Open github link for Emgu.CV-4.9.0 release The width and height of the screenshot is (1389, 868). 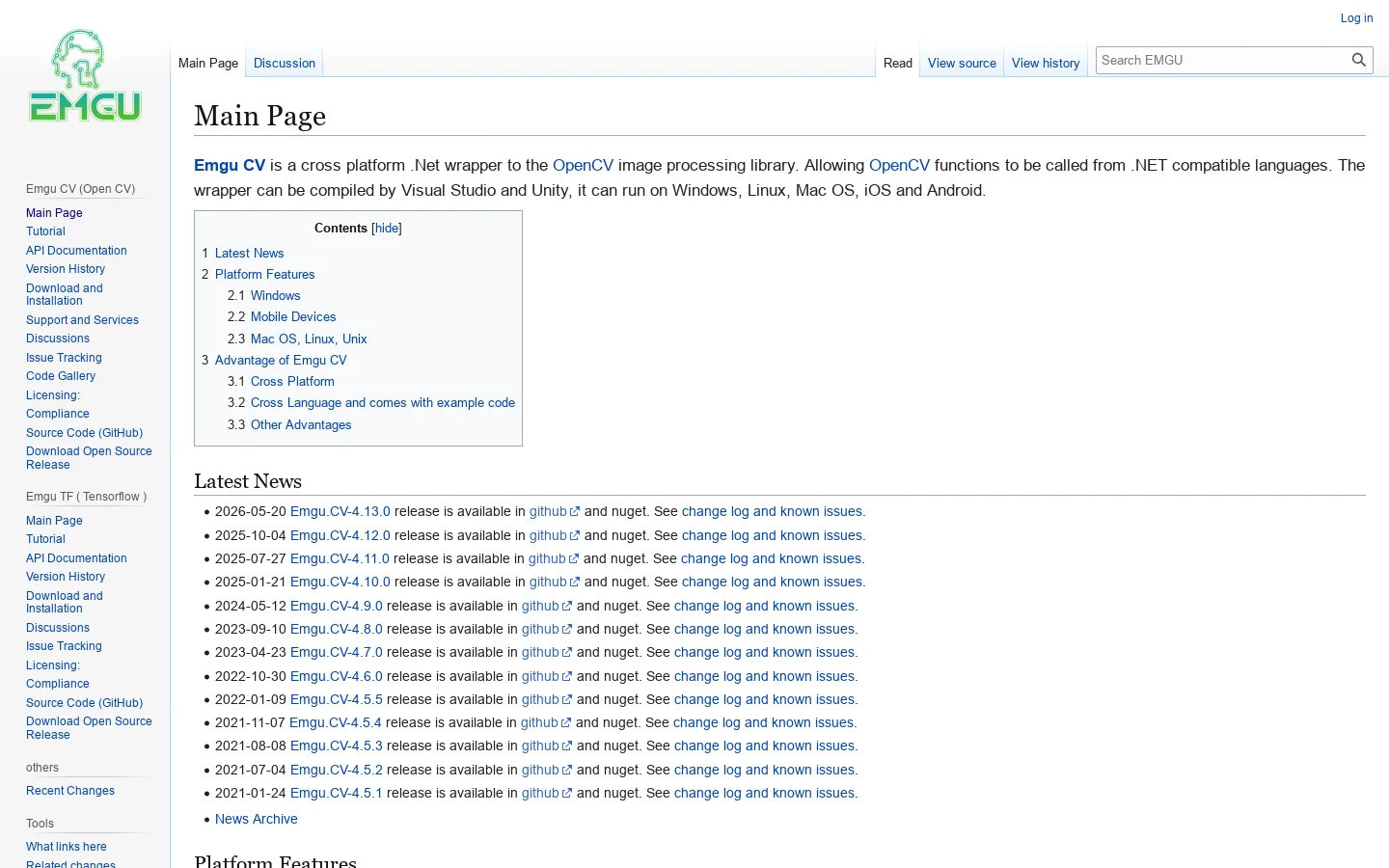point(546,607)
